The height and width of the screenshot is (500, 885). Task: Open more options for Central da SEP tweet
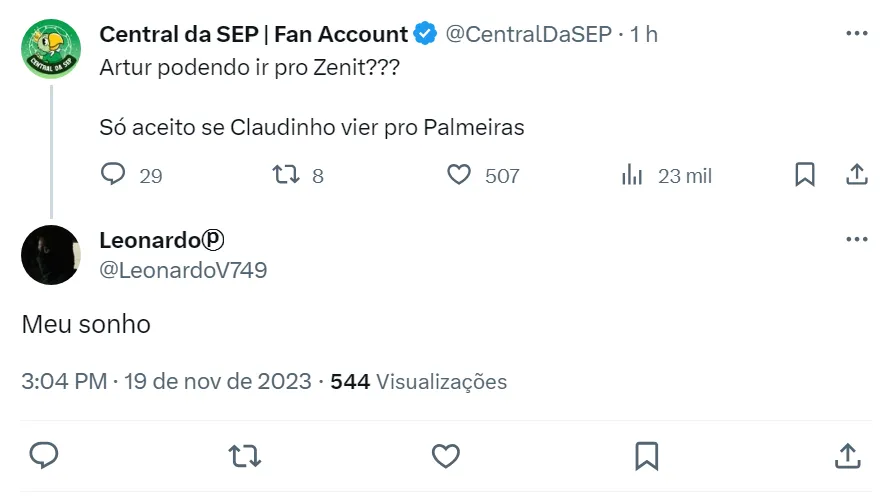[x=856, y=33]
